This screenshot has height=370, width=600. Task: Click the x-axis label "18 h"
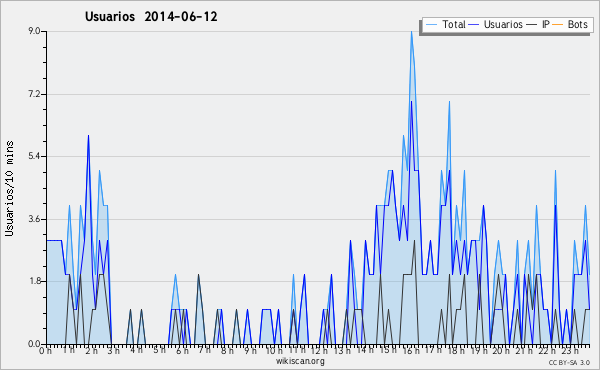pos(456,351)
